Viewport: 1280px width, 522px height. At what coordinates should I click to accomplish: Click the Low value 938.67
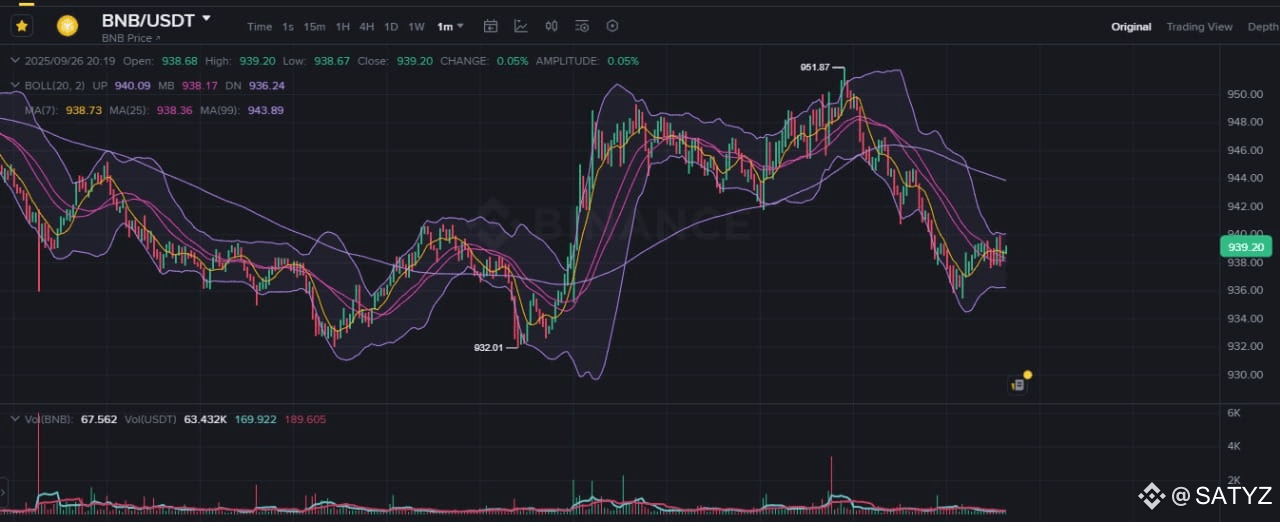[332, 61]
